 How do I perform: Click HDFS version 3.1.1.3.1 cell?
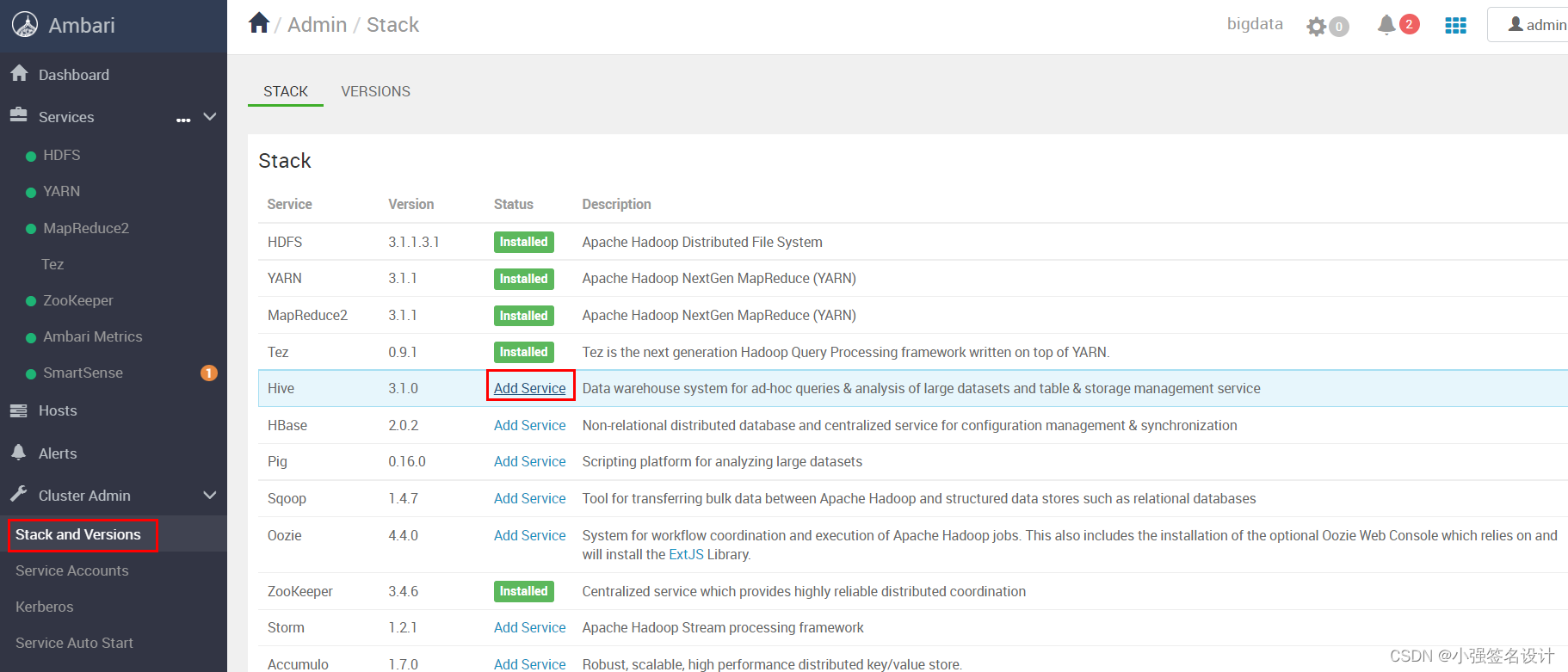tap(414, 242)
